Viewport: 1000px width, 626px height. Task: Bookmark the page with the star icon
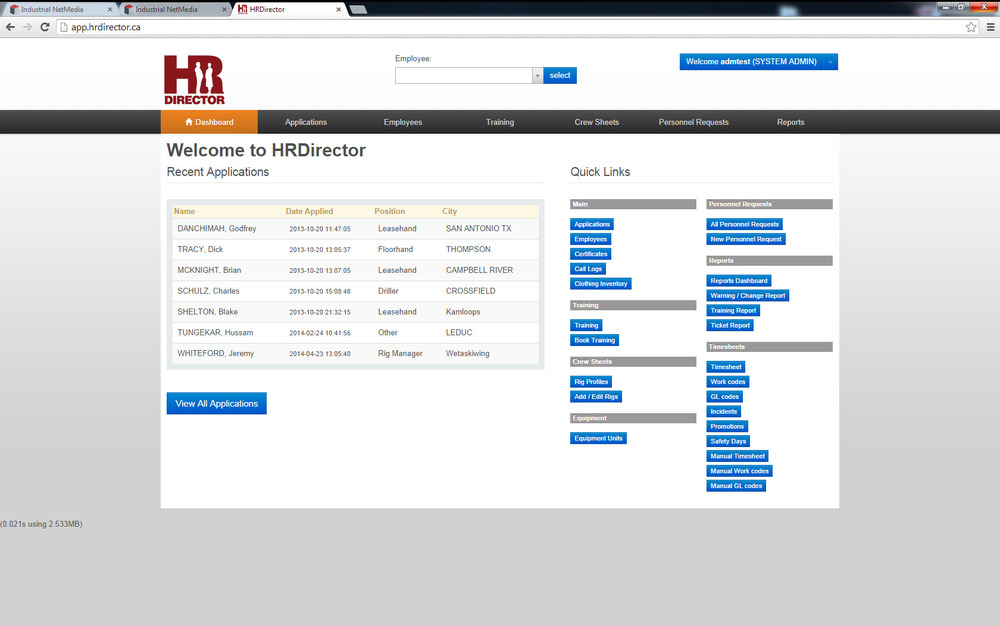coord(971,27)
